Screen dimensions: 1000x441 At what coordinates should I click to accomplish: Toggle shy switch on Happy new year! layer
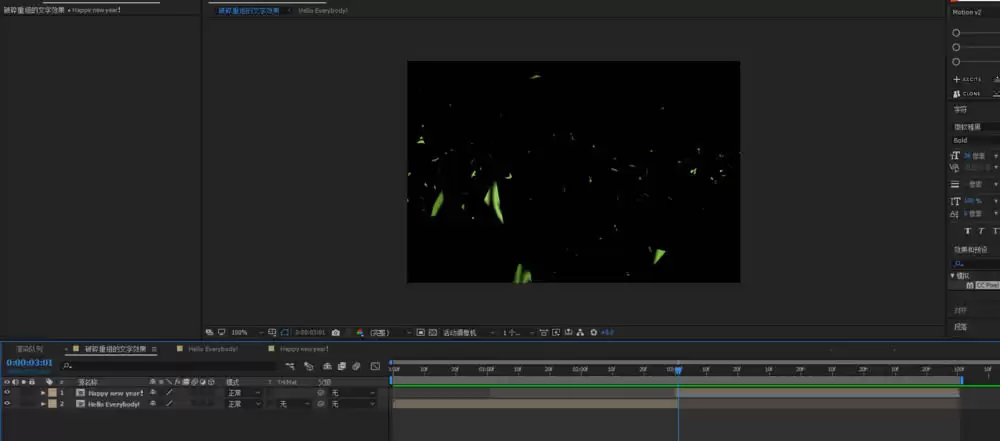pos(153,392)
